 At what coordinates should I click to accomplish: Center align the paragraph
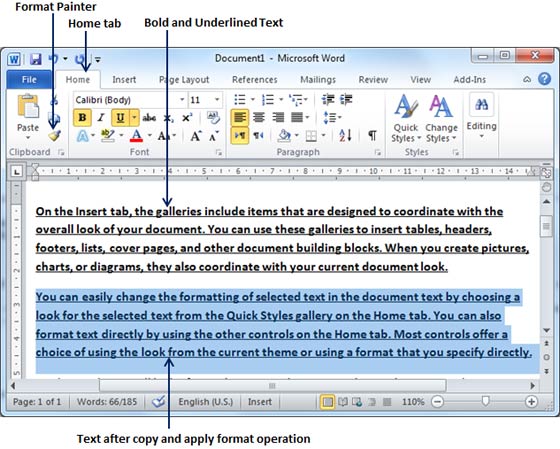(259, 117)
